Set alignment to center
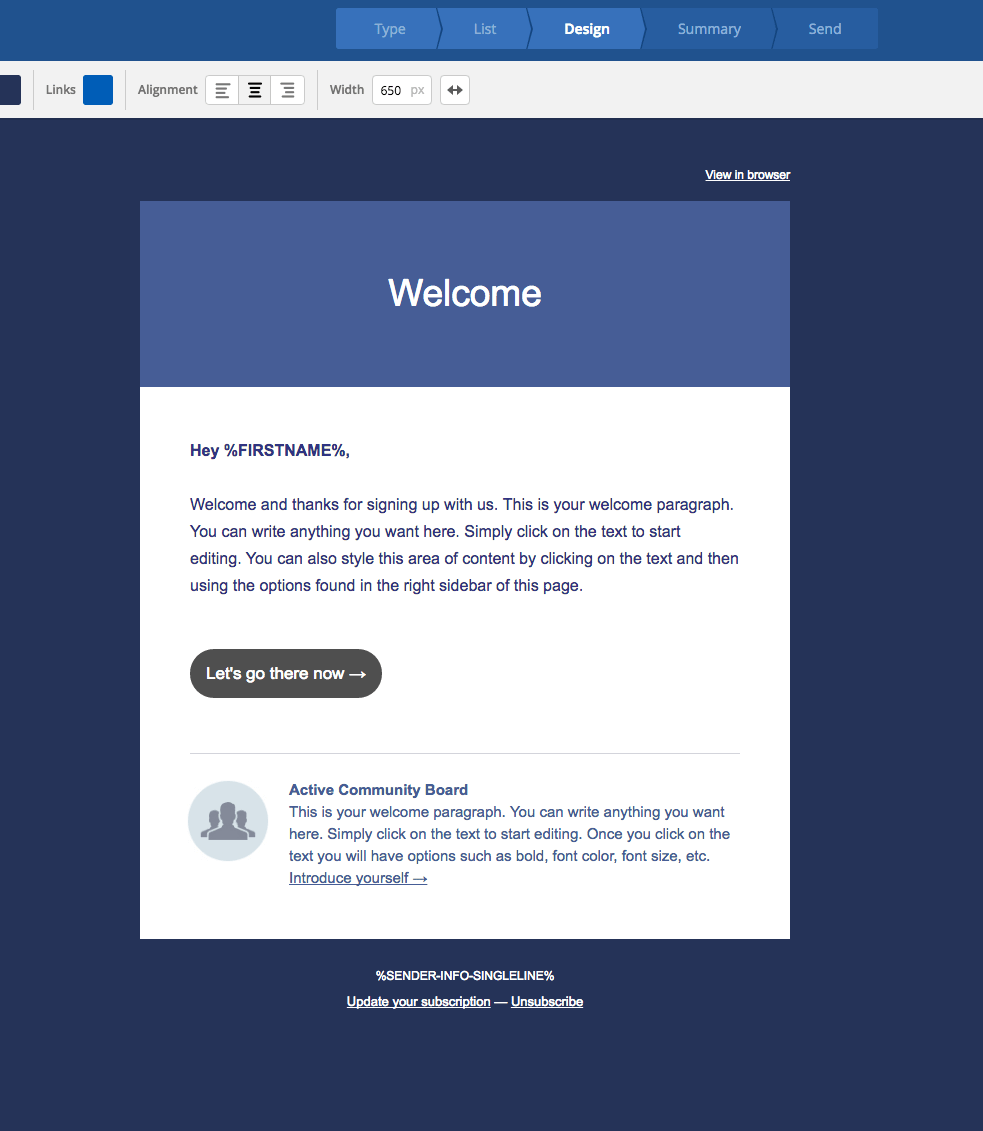The image size is (983, 1131). coord(255,90)
